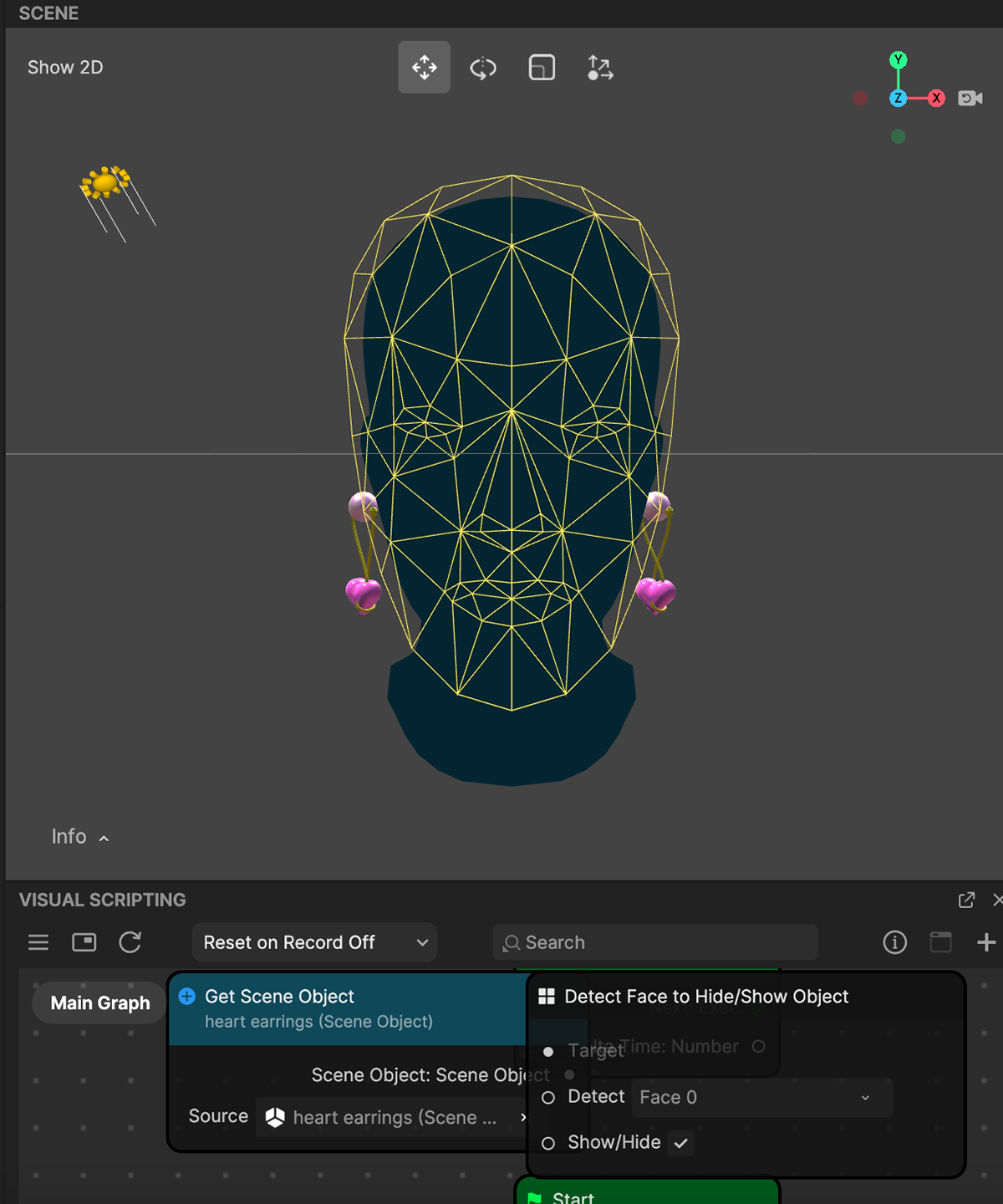Add a new node with plus icon
1003x1204 pixels.
pos(986,942)
